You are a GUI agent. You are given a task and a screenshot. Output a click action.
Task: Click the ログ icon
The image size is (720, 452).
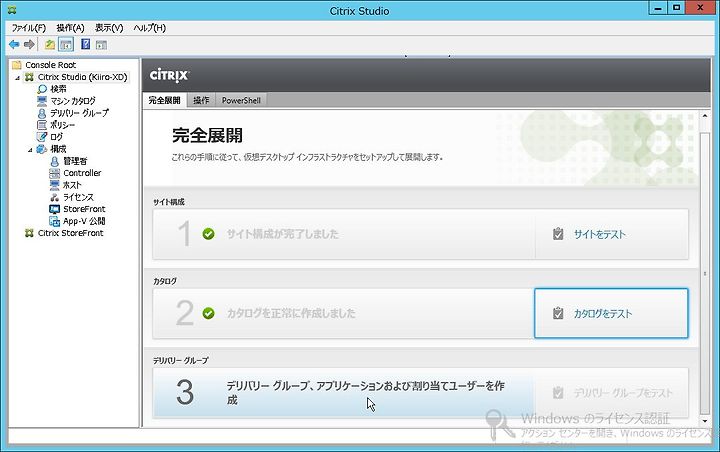click(x=42, y=137)
